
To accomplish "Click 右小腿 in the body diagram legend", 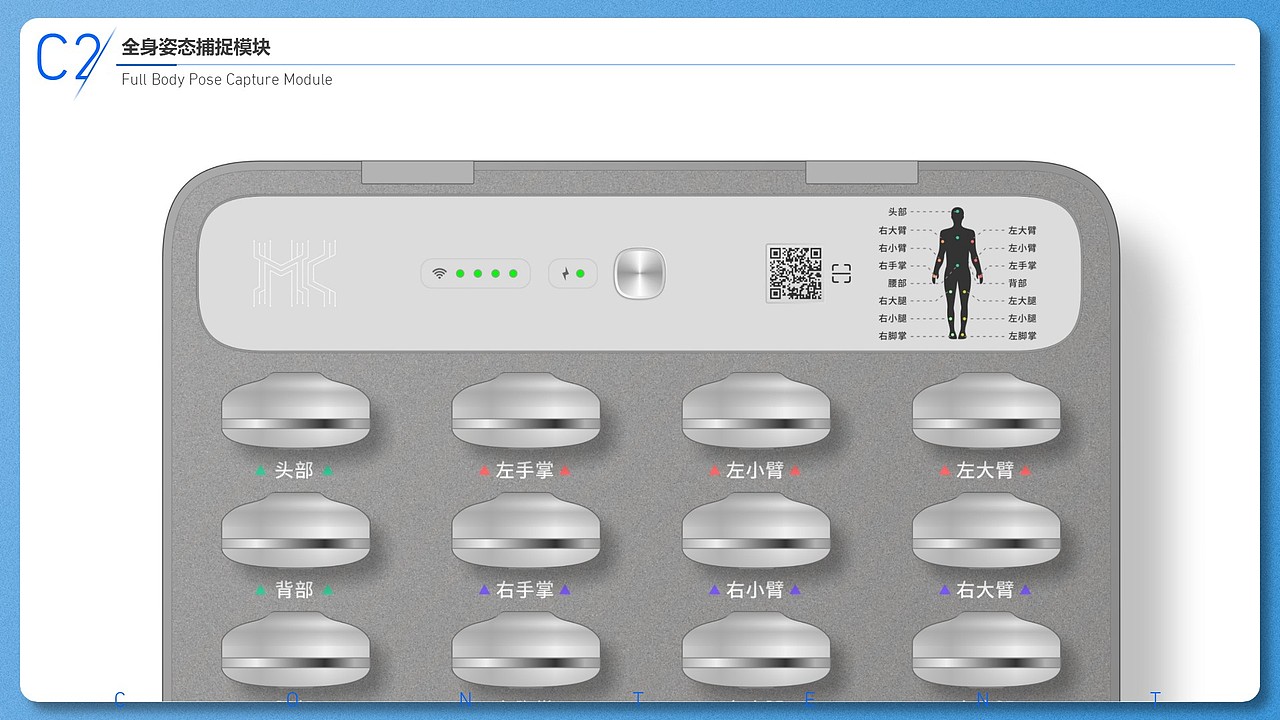I will point(893,318).
